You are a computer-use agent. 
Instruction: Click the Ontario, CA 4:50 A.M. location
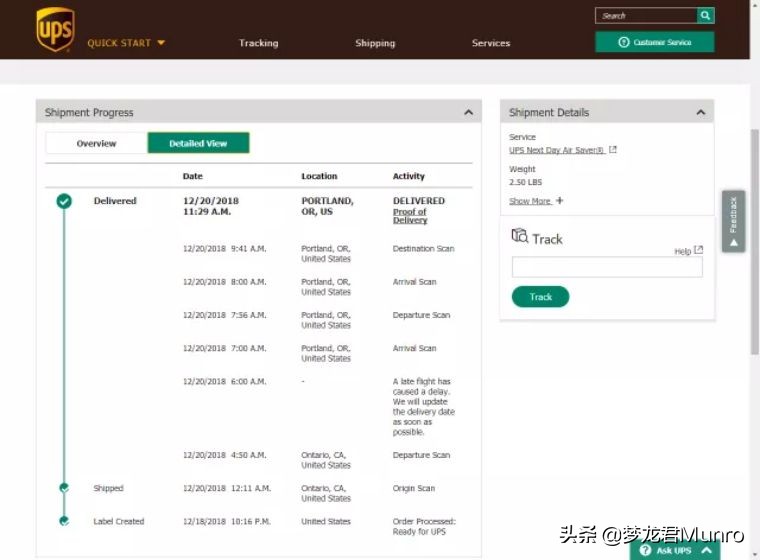326,460
